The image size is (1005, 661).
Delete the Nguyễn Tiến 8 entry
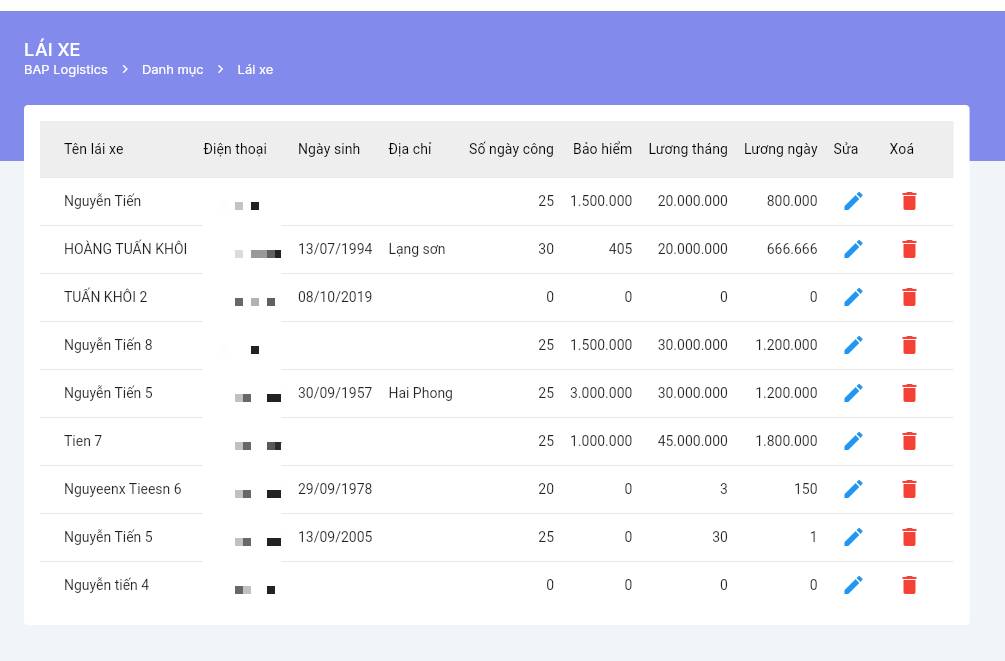pos(909,345)
